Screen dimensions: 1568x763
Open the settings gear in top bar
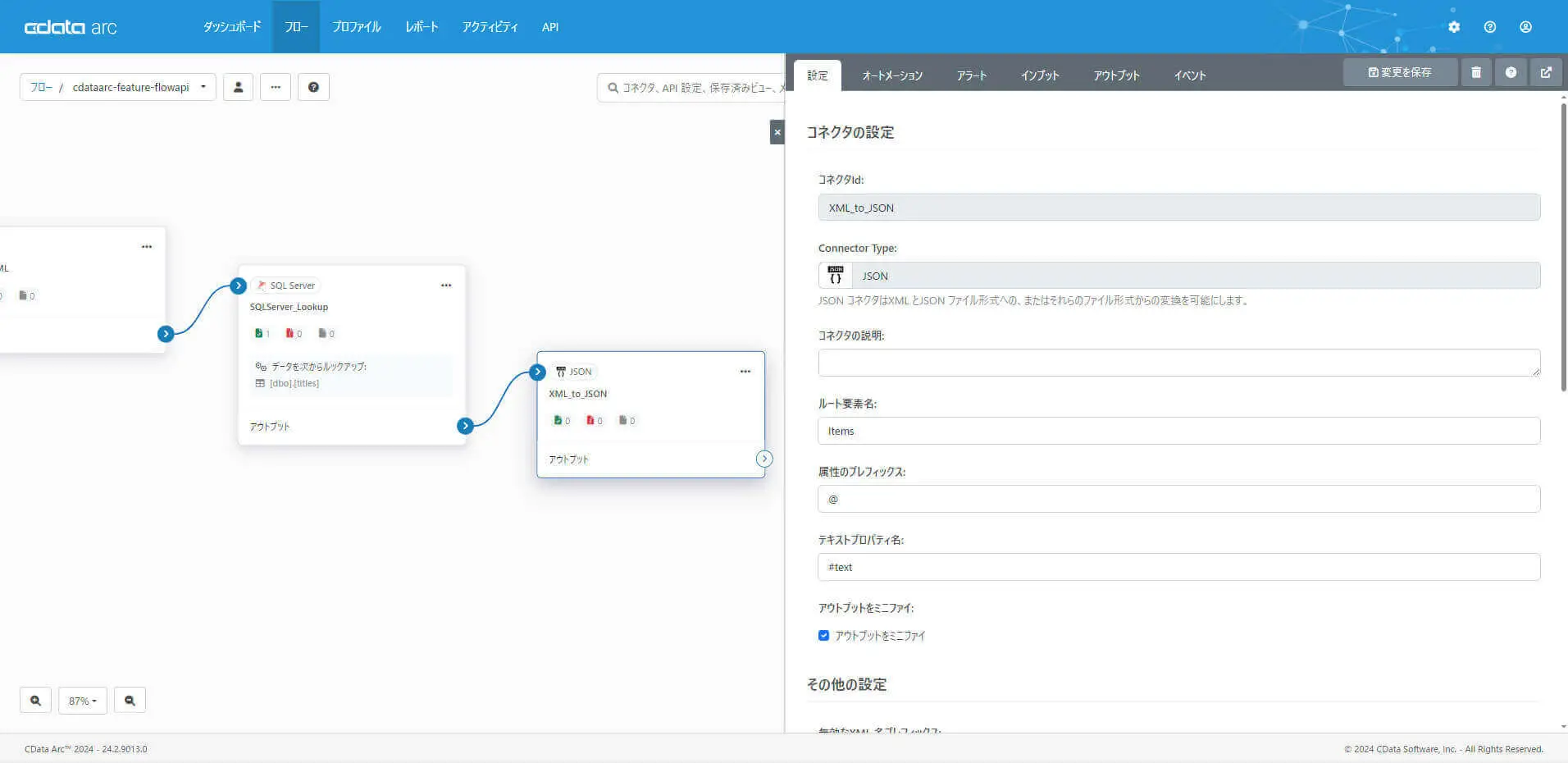pyautogui.click(x=1454, y=27)
